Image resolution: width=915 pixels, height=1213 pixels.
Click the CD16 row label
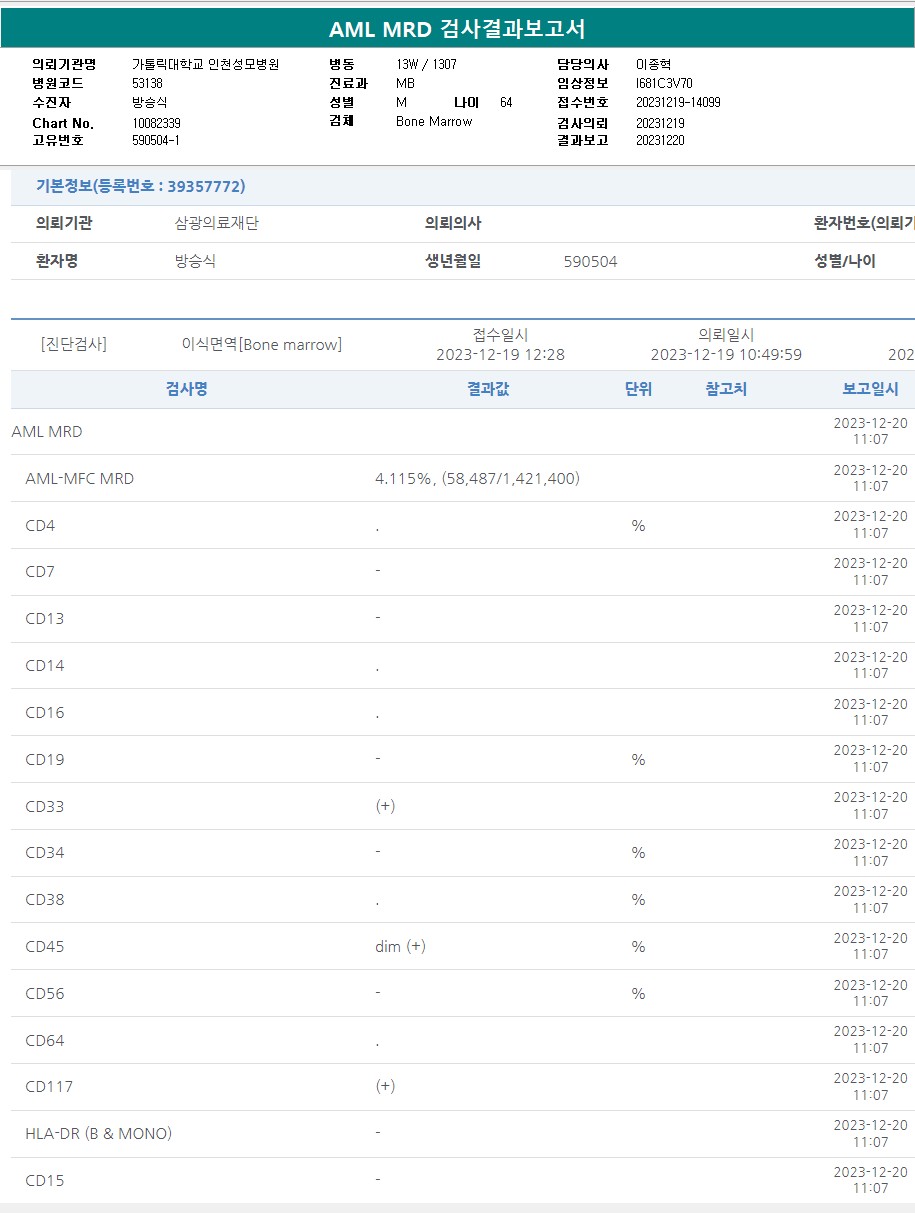[x=44, y=713]
